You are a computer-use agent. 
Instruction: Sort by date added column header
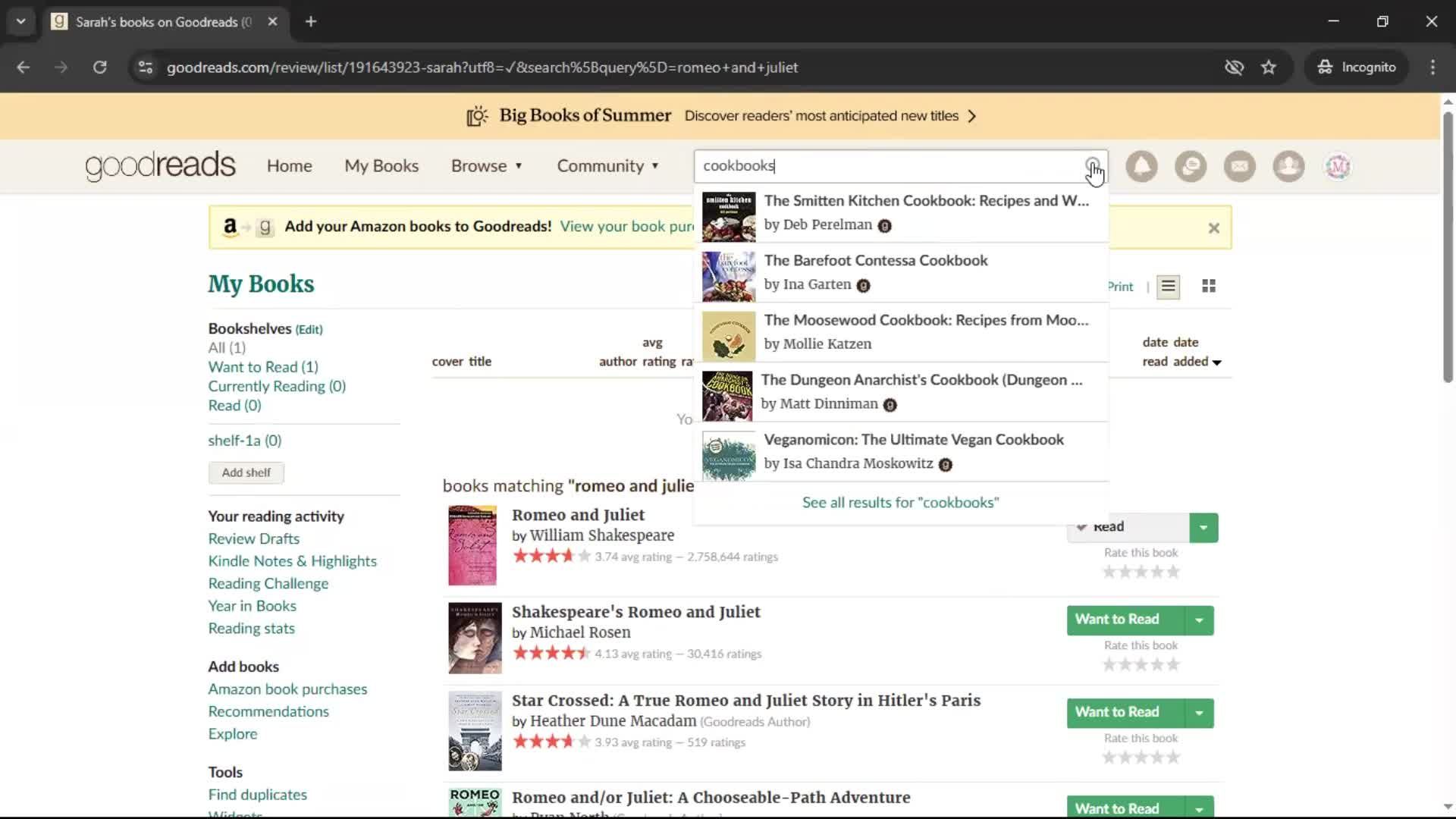click(1190, 352)
